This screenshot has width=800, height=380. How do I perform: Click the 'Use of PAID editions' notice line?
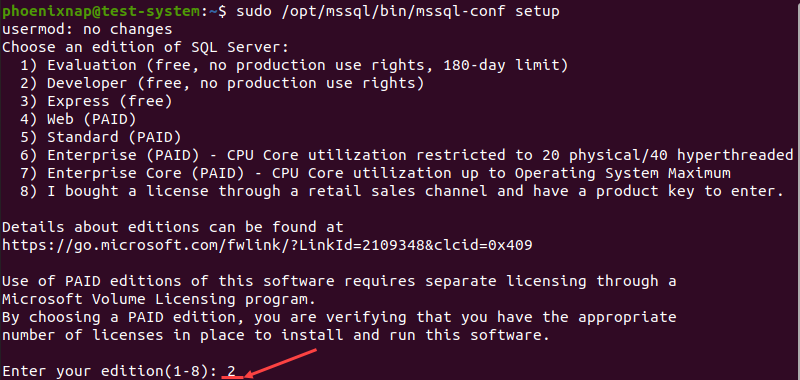339,281
